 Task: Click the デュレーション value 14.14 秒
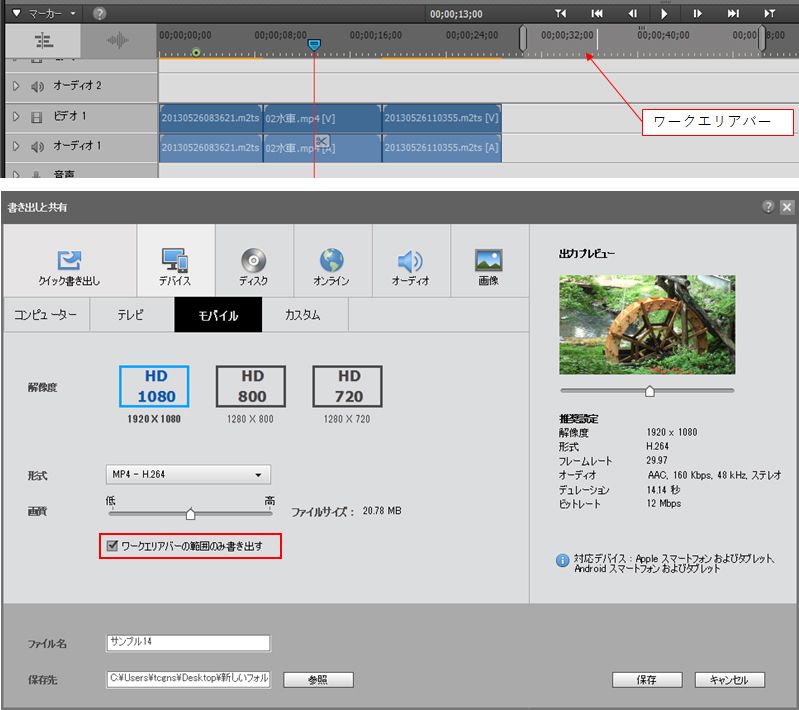(663, 489)
